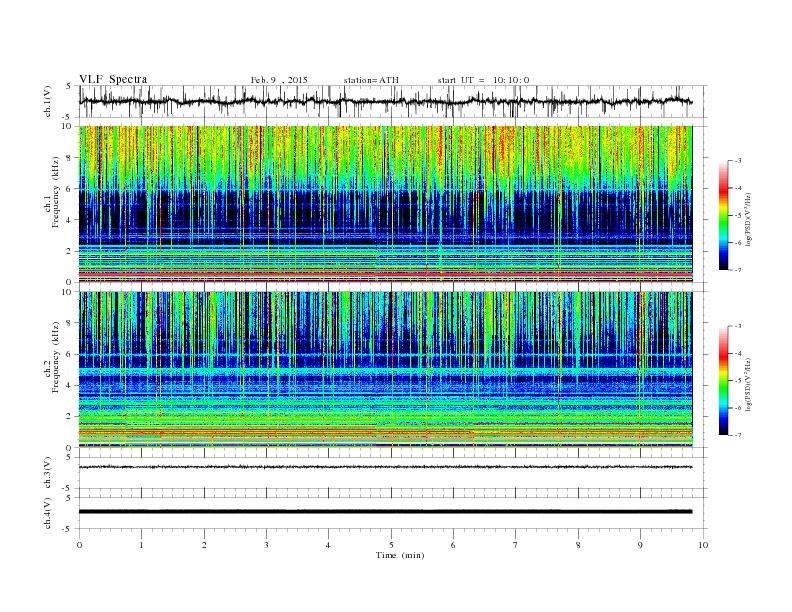Screen dimensions: 792x612
Task: Click the color scale bar beside ch.1 spectrogram
Action: 724,216
